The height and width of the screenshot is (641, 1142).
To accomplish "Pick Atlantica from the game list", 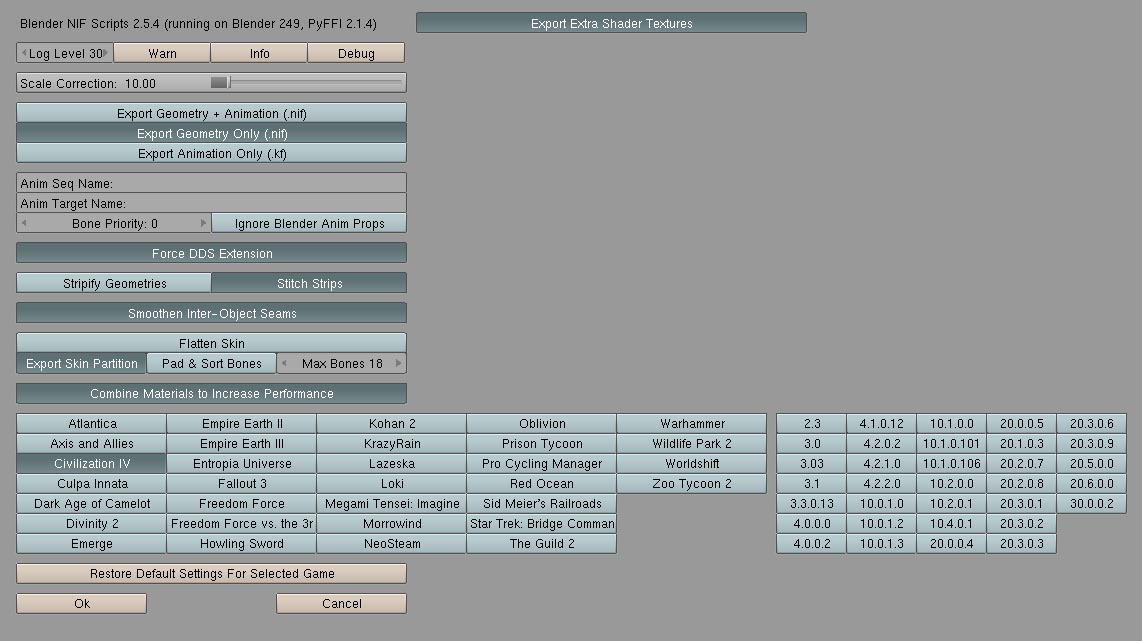I will [x=92, y=423].
